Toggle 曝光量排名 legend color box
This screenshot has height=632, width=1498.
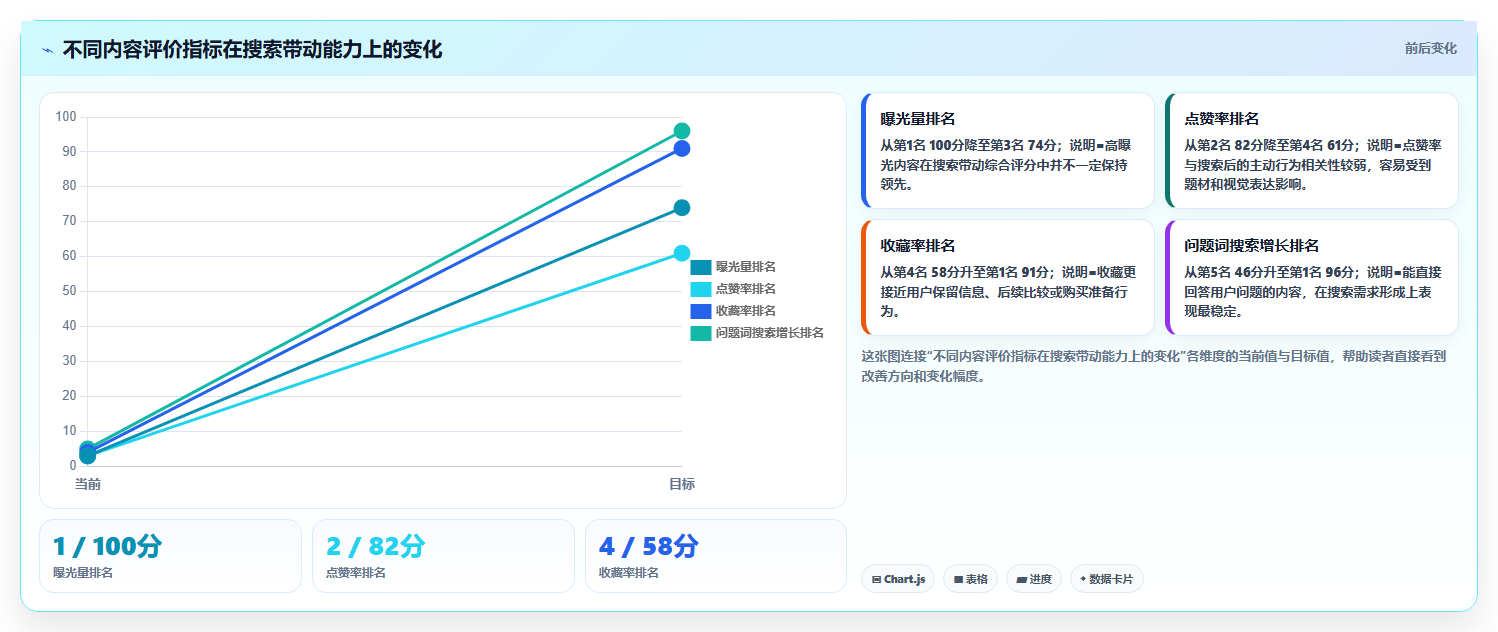tap(701, 267)
